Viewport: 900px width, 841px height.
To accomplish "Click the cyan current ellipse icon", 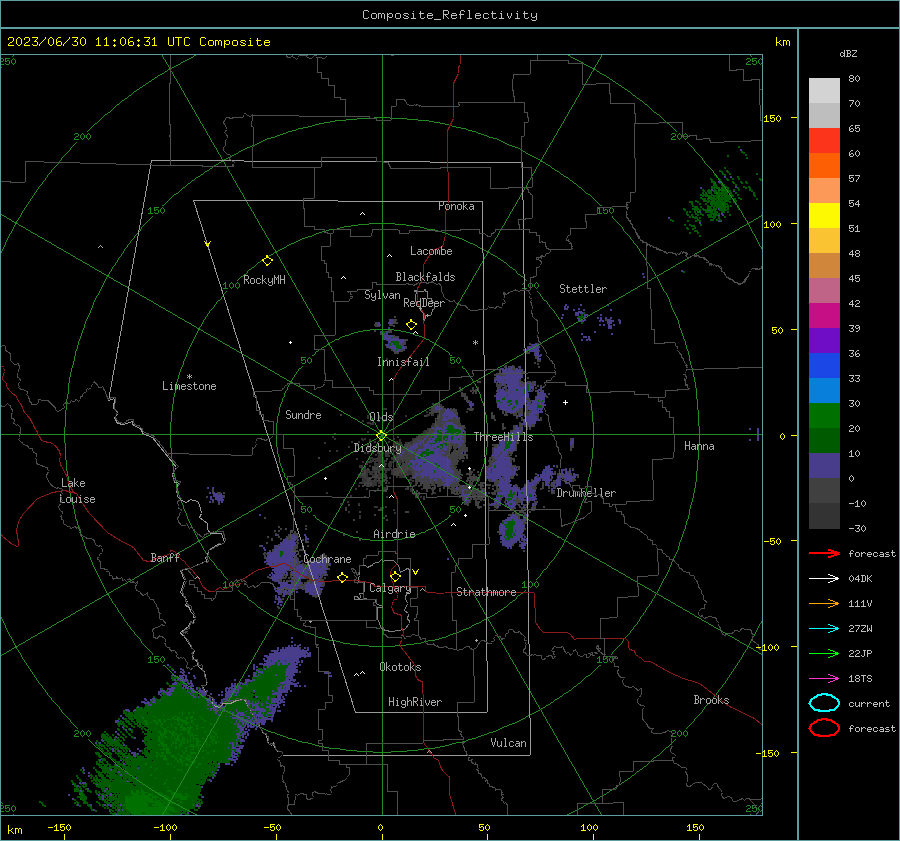I will click(x=824, y=703).
